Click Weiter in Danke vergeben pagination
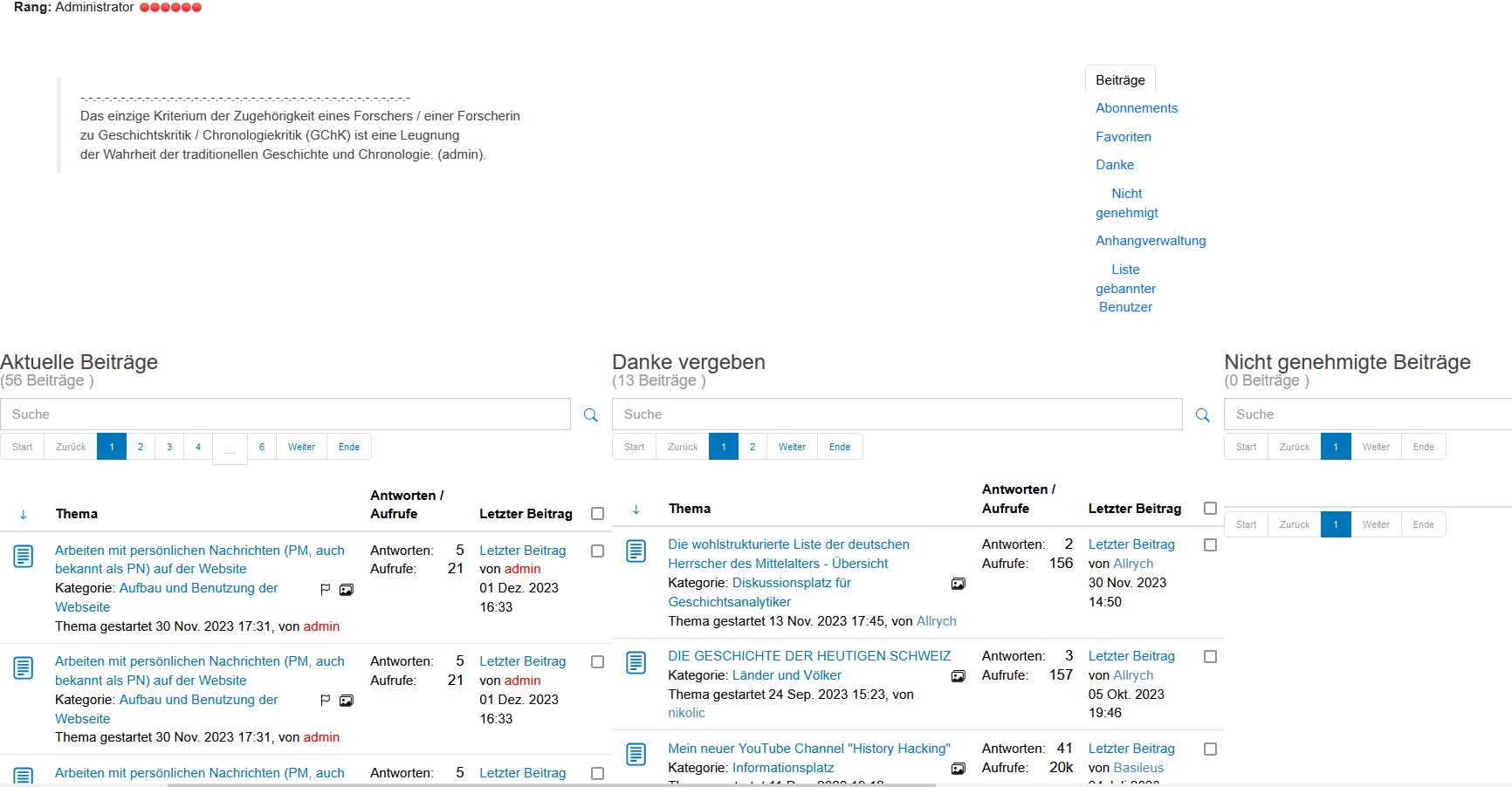The height and width of the screenshot is (787, 1512). (x=792, y=447)
